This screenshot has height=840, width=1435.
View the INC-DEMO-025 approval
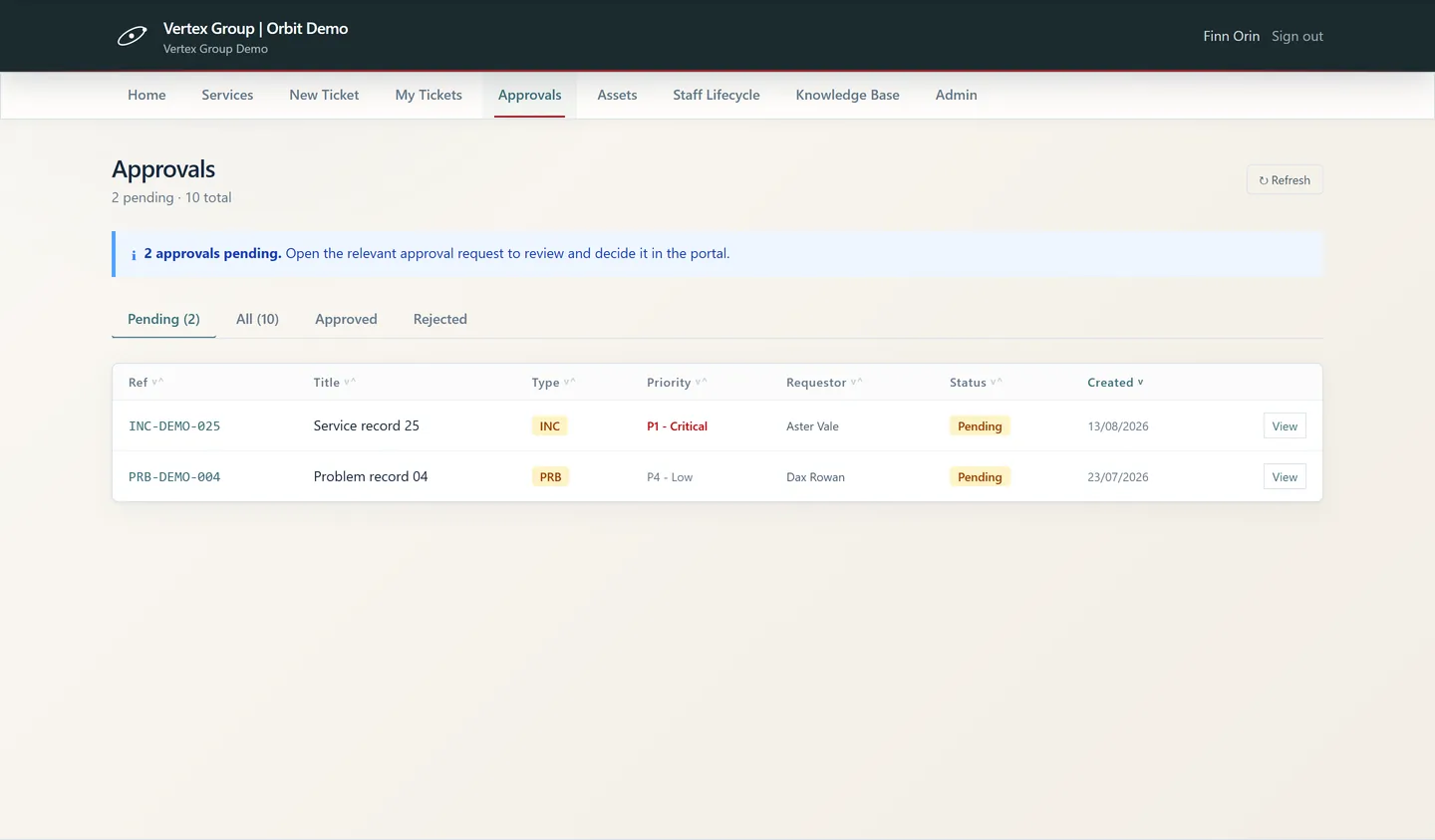1285,426
